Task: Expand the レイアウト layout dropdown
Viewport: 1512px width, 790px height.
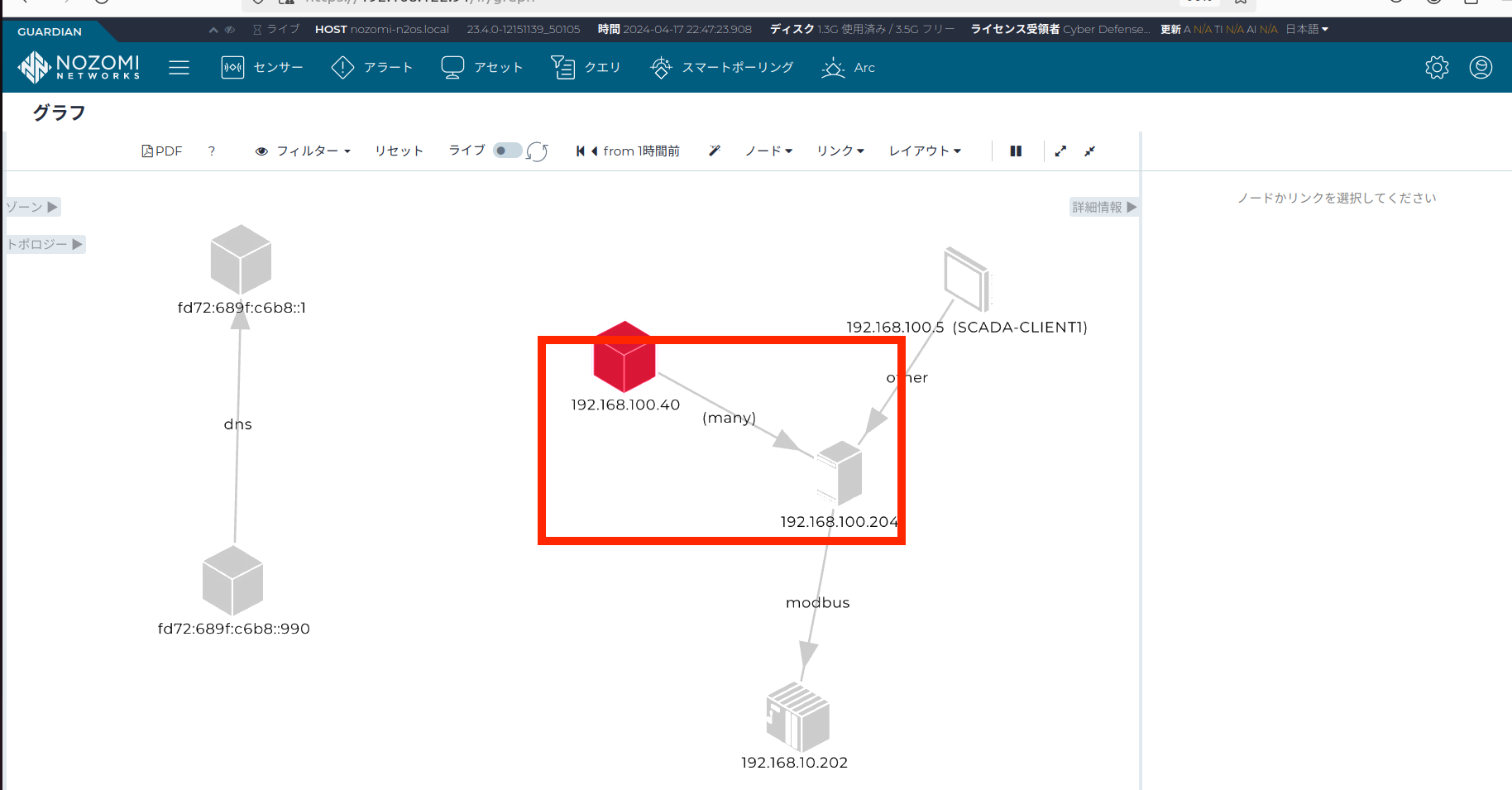Action: click(925, 151)
